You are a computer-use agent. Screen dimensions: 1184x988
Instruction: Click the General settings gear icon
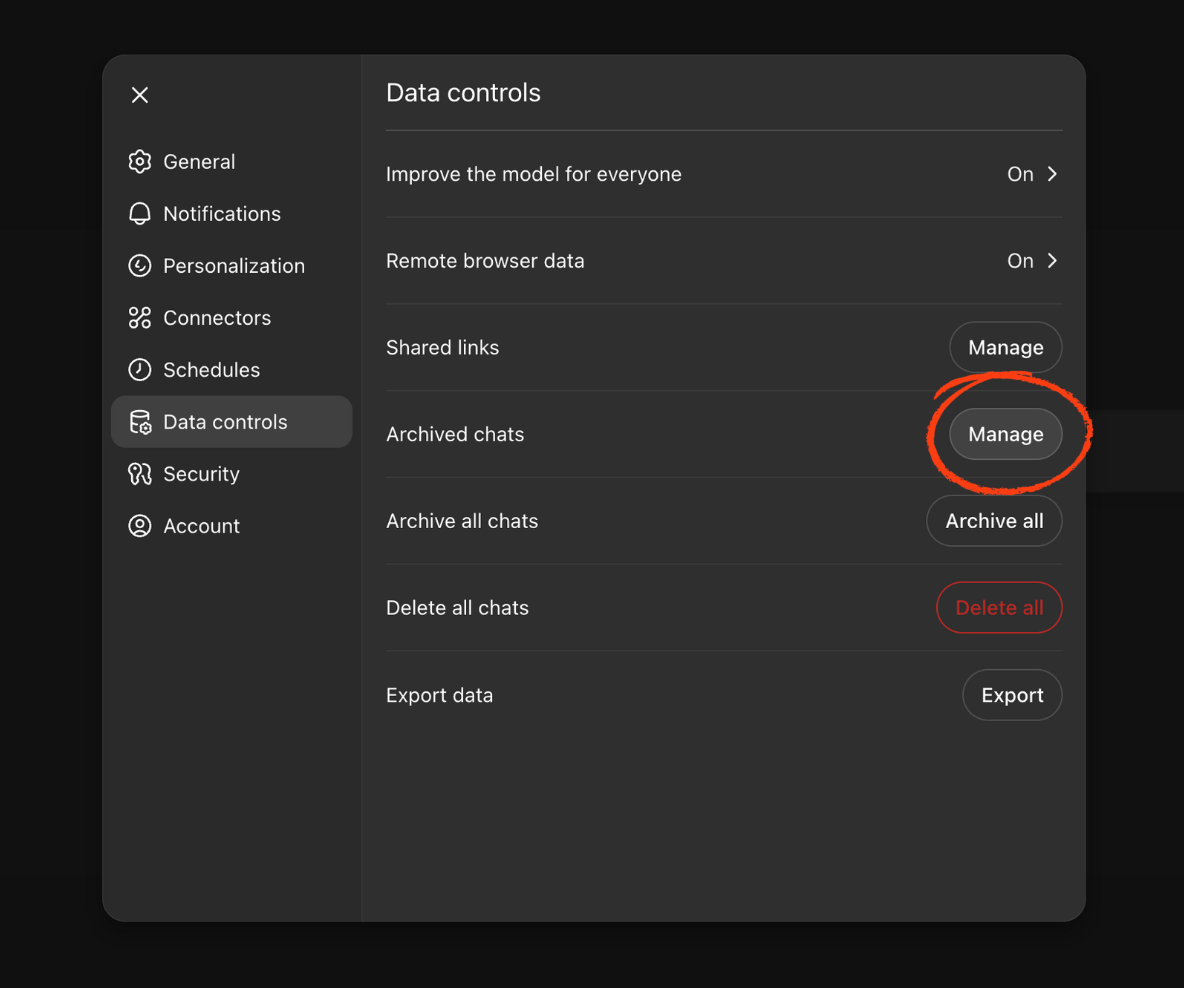[x=140, y=161]
